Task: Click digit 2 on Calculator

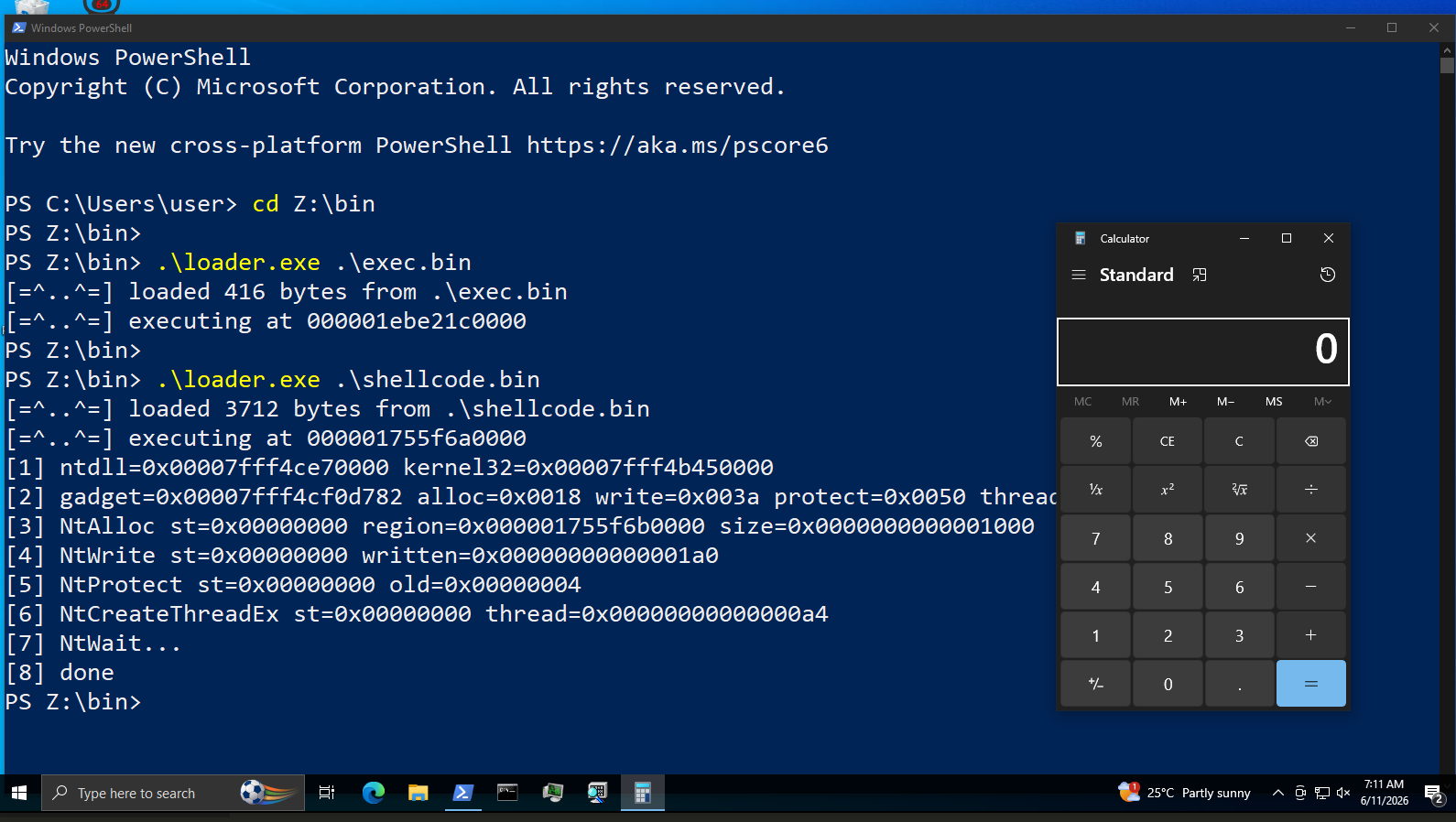Action: [x=1168, y=635]
